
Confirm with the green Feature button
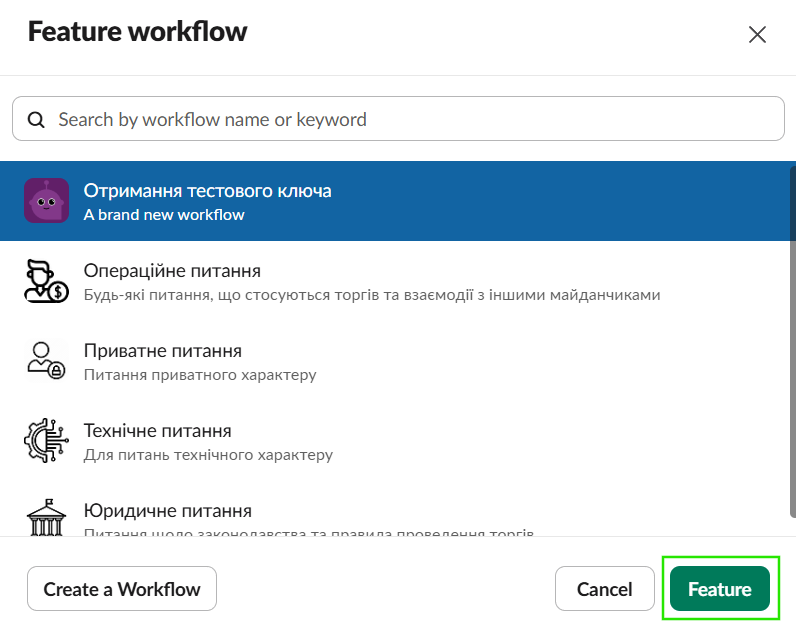(719, 589)
